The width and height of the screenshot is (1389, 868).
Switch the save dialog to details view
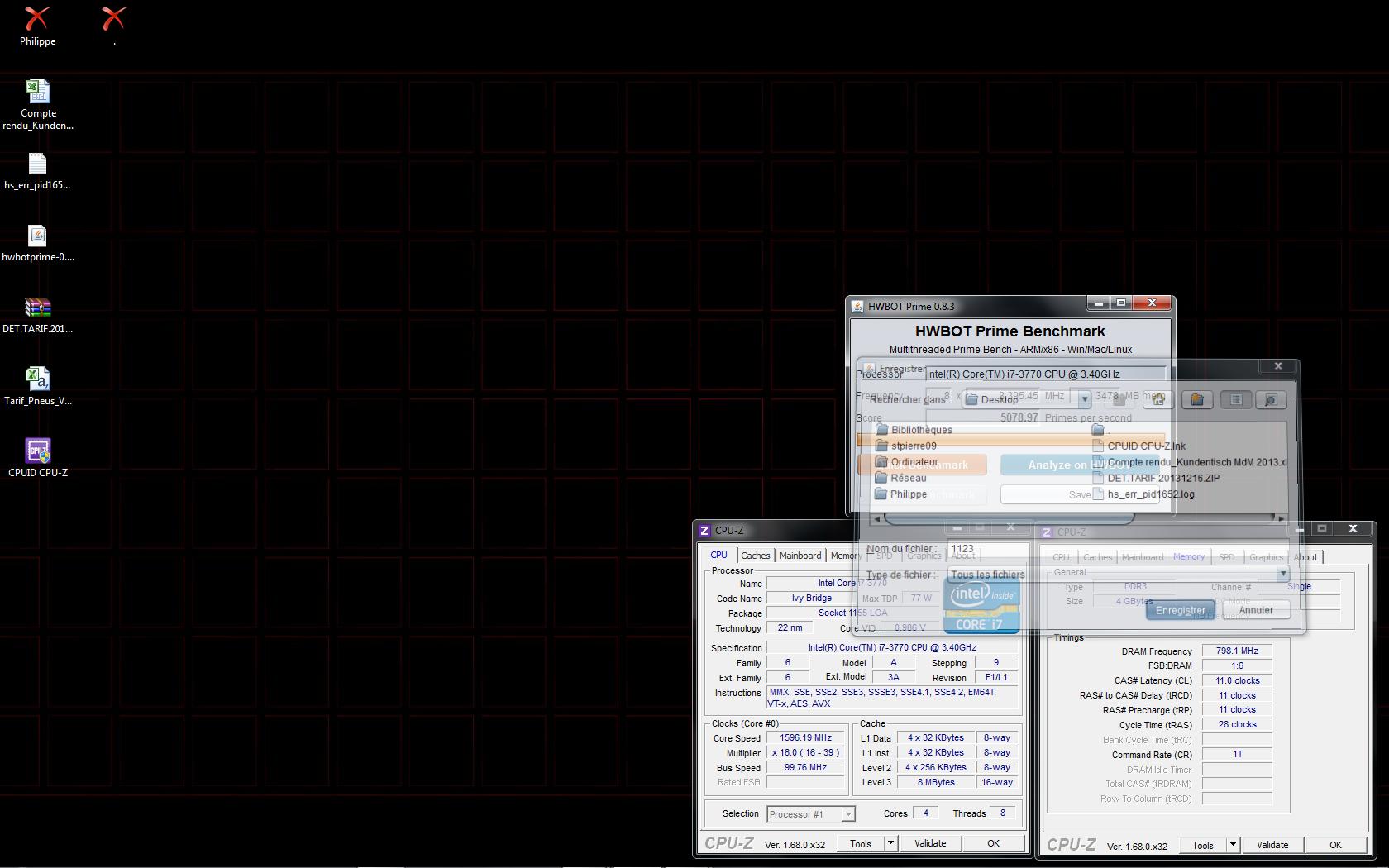click(1271, 399)
